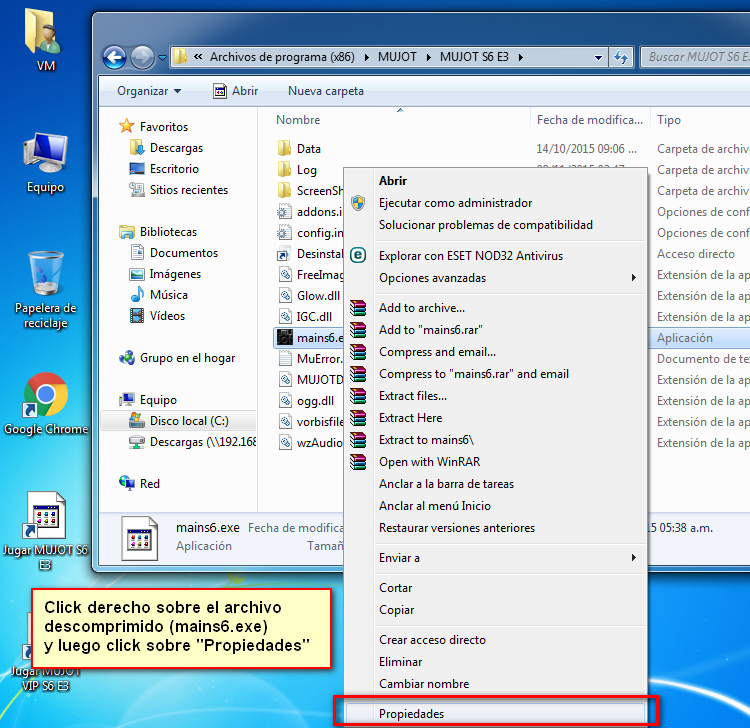
Task: Click Explorar con ESET NOD32 Antivirus
Action: 470,256
